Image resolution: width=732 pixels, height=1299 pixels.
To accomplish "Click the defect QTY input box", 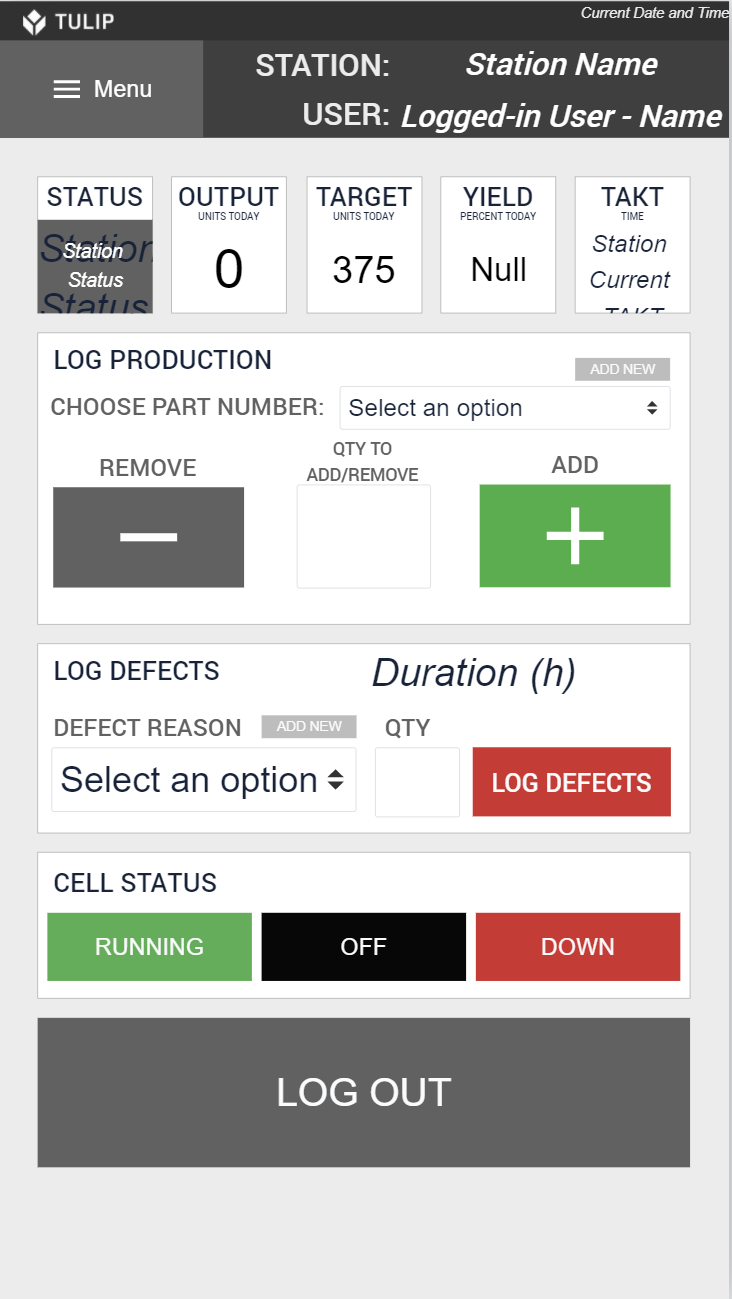I will coord(417,781).
